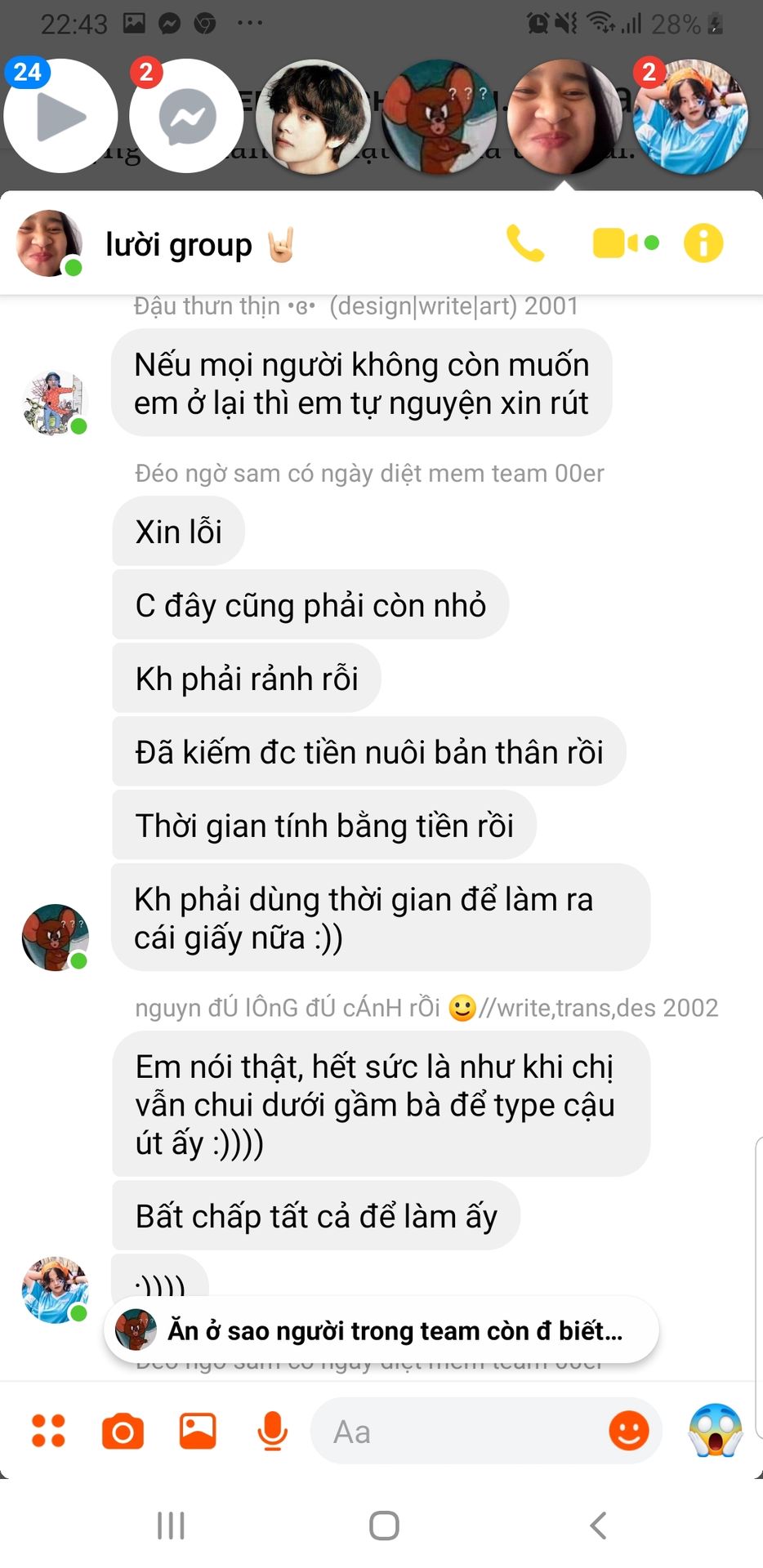The width and height of the screenshot is (763, 1568).
Task: Start a video call in group chat
Action: (625, 243)
